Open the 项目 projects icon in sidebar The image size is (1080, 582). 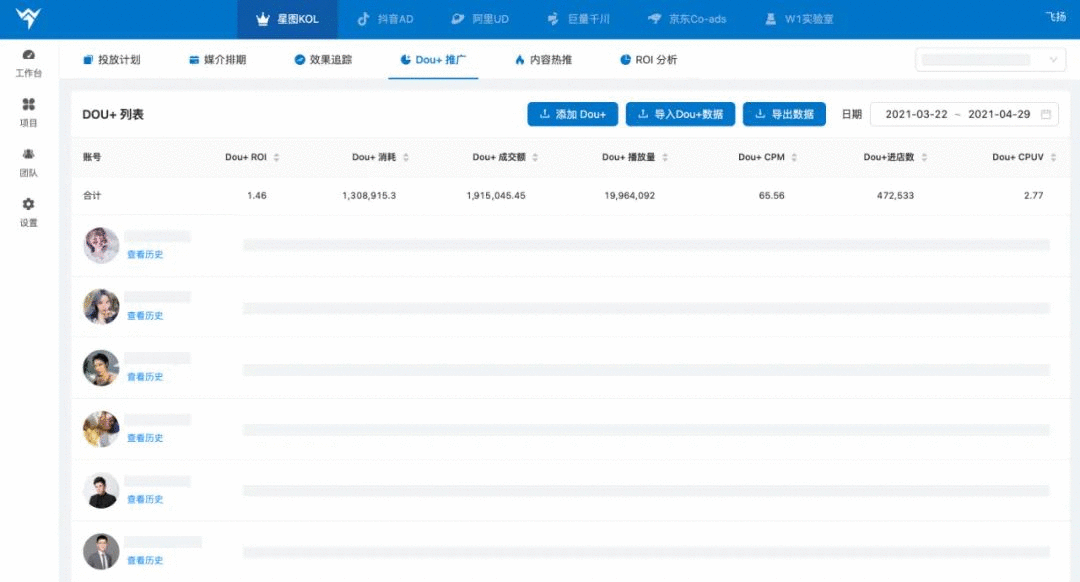(x=28, y=104)
